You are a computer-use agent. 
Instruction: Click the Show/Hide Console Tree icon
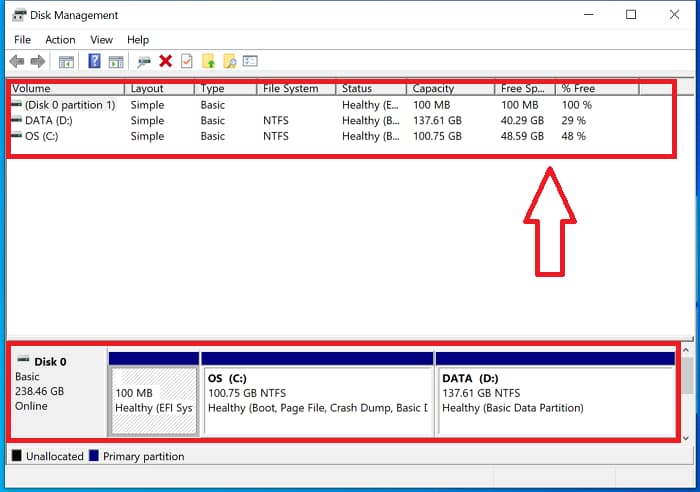[67, 62]
